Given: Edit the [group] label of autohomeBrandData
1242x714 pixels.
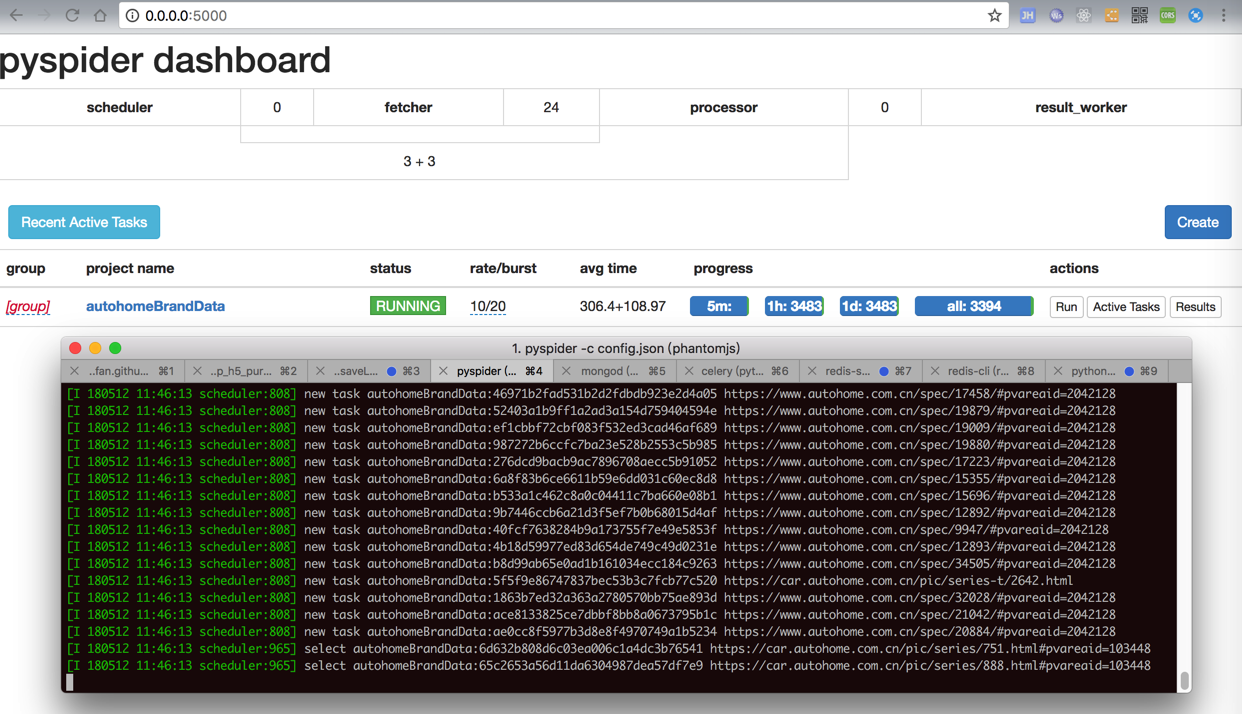Looking at the screenshot, I should point(28,306).
